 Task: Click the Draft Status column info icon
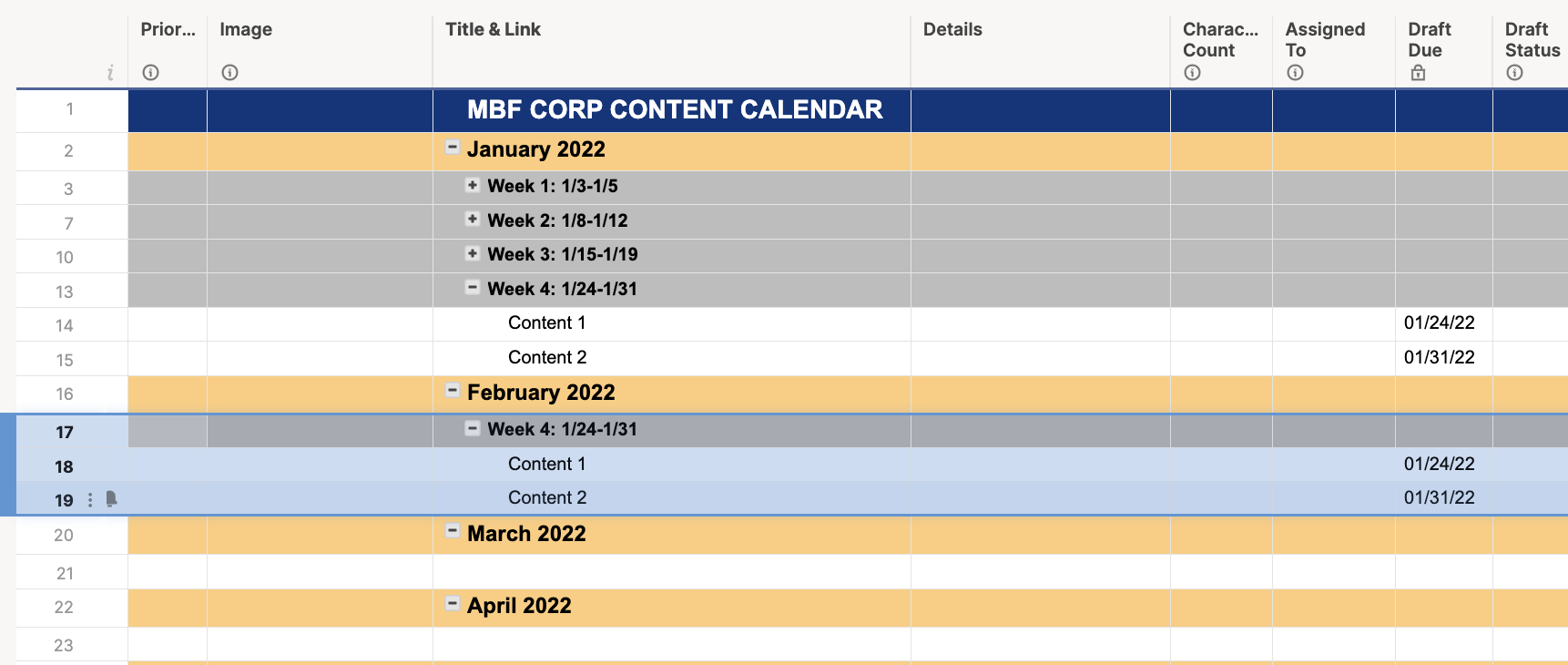pyautogui.click(x=1516, y=72)
